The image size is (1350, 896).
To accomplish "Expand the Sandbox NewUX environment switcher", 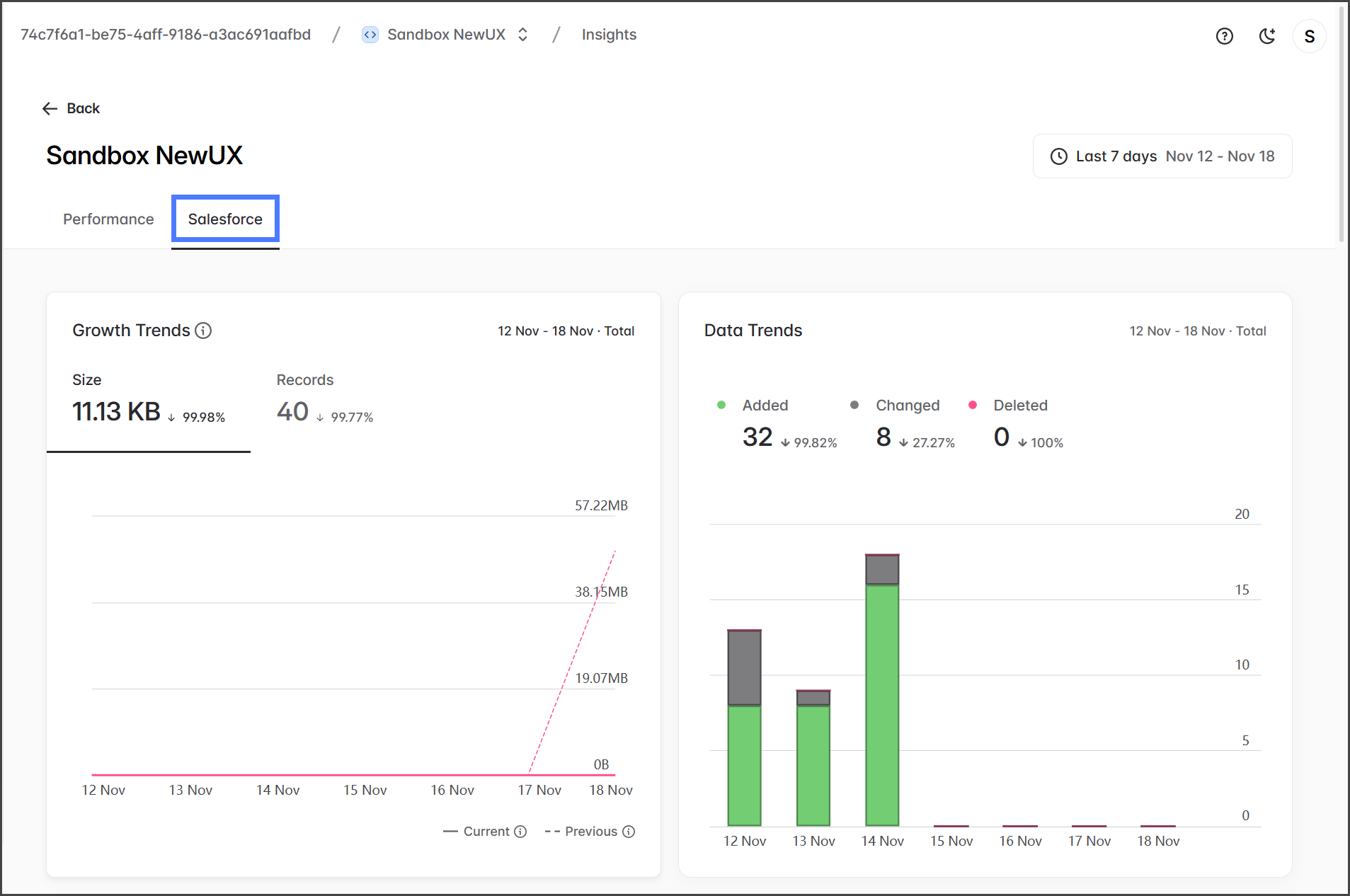I will (x=522, y=35).
